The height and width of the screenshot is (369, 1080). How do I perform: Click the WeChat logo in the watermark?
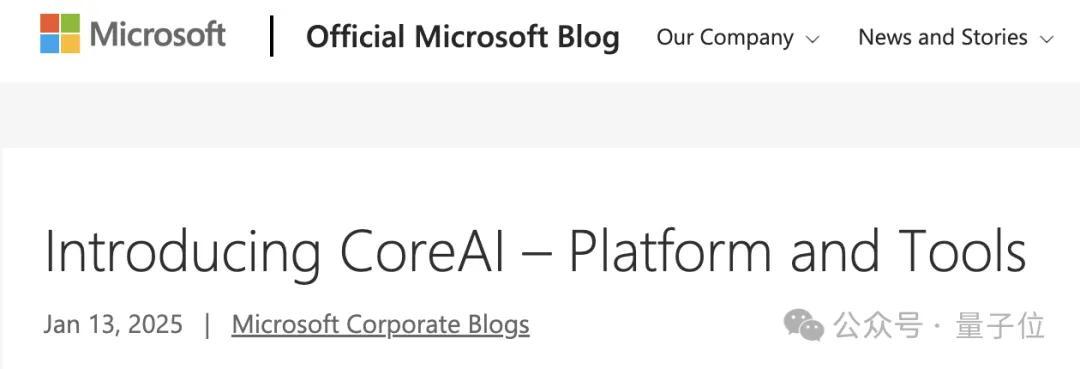(x=804, y=324)
